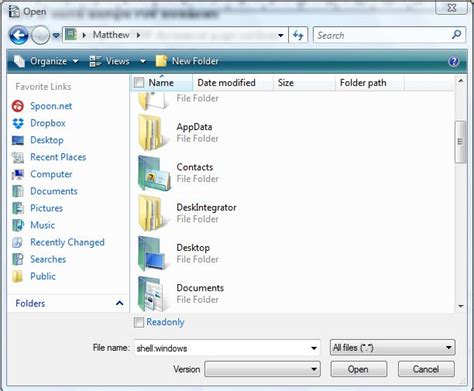Sort by Folder path column
This screenshot has height=391, width=474.
pos(370,82)
